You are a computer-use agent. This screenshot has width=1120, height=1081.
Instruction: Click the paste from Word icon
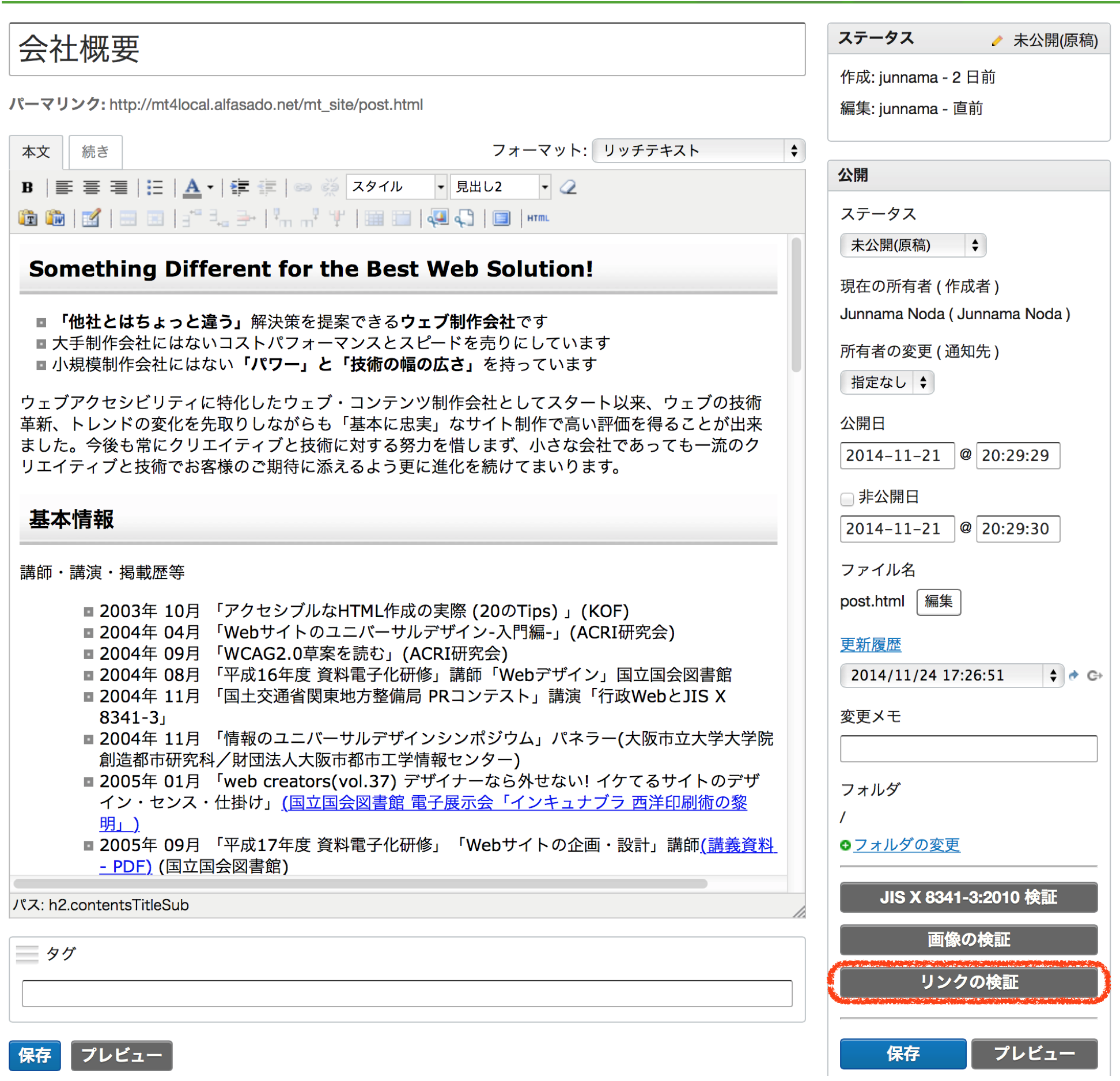[x=55, y=218]
